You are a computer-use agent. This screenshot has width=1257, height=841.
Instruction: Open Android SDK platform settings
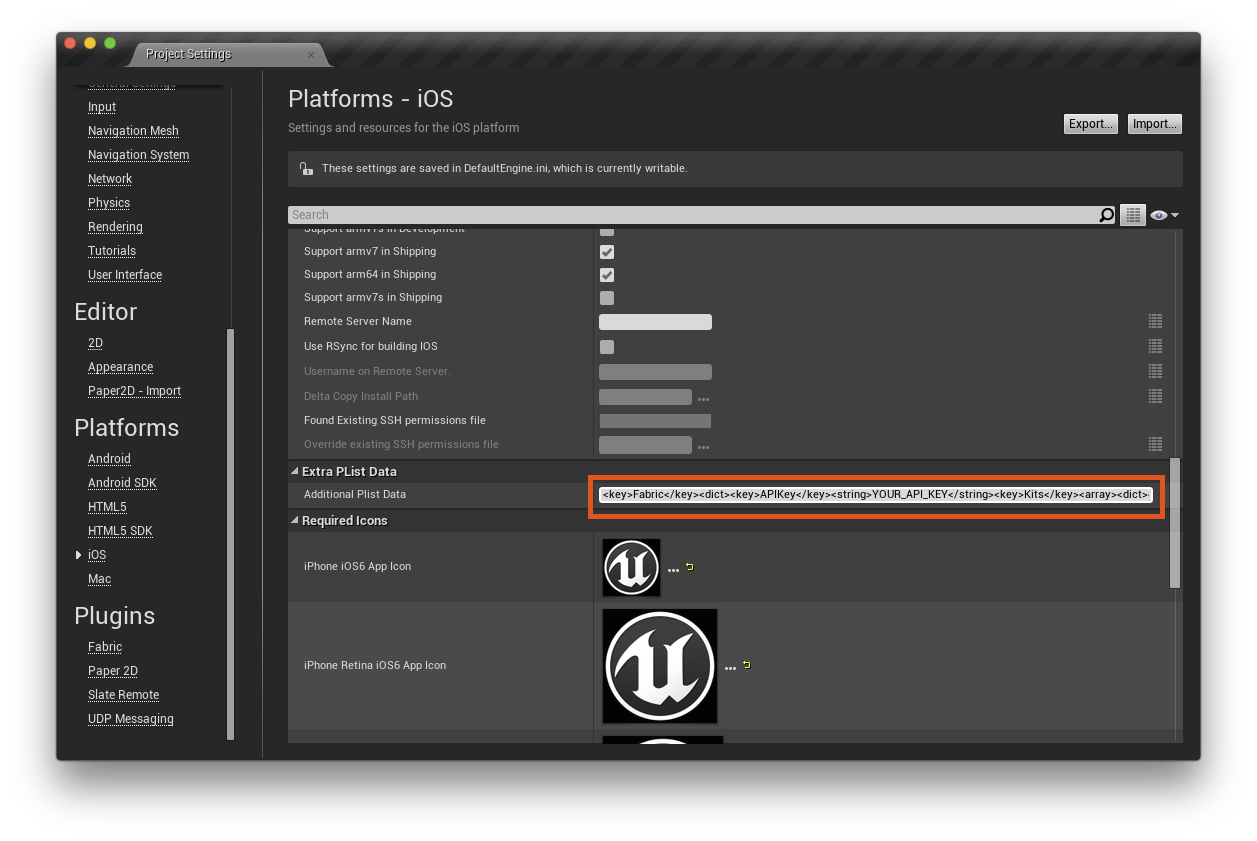pos(122,483)
